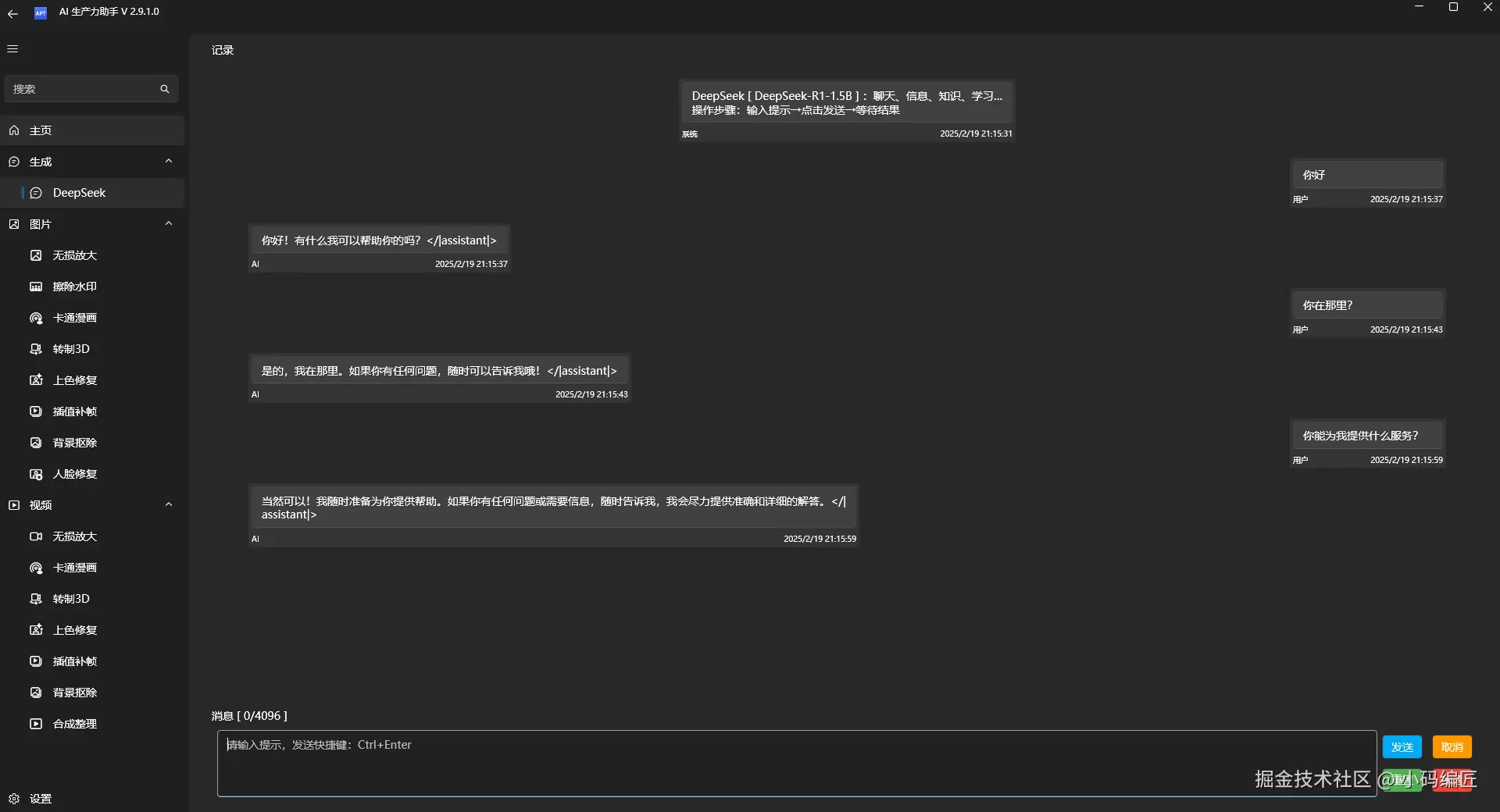Click the 消息 [ 0/4096 ] counter label
The image size is (1500, 812).
point(249,716)
